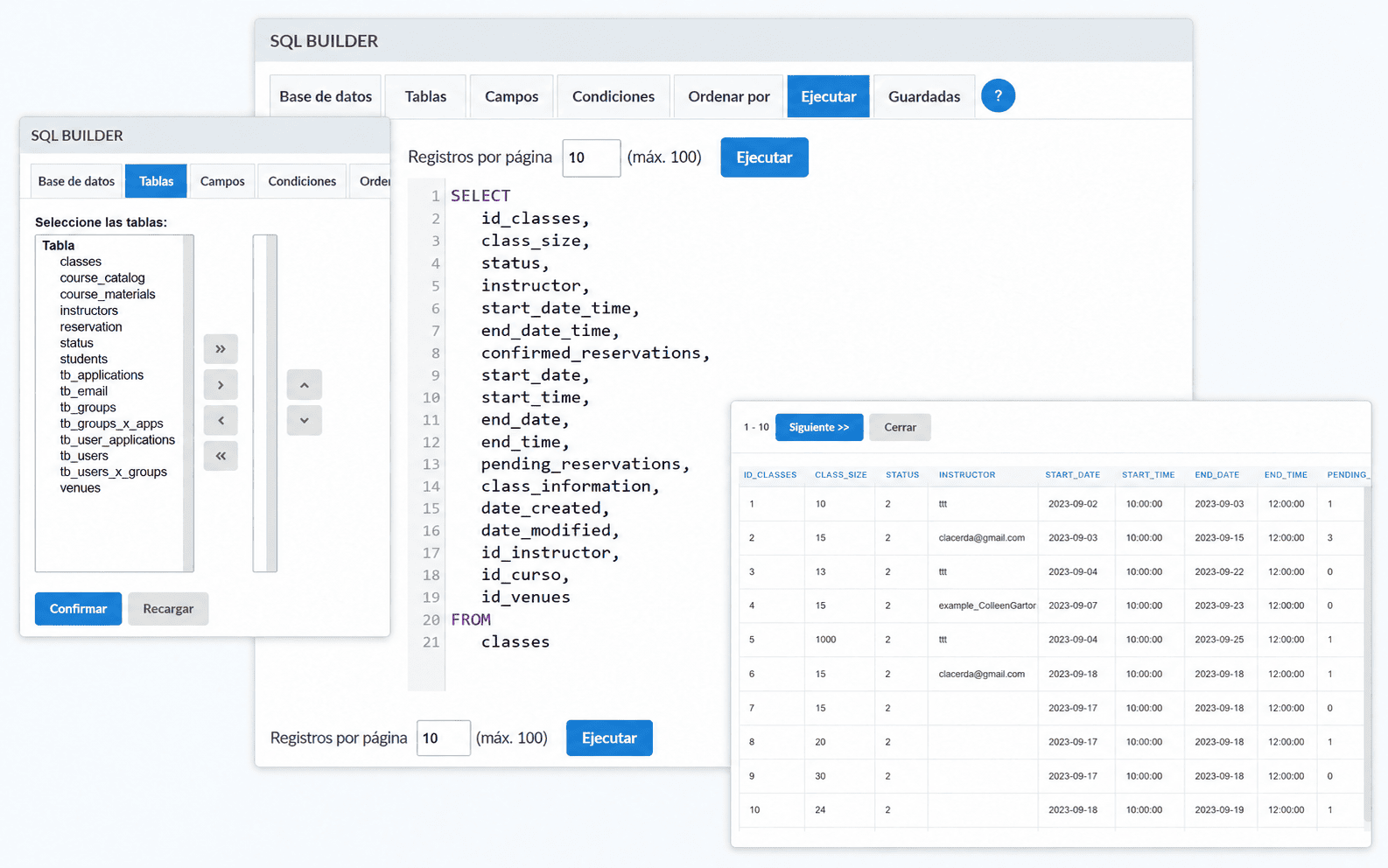Viewport: 1388px width, 868px height.
Task: Select tb_users_x_groups in the table list
Action: [x=113, y=472]
